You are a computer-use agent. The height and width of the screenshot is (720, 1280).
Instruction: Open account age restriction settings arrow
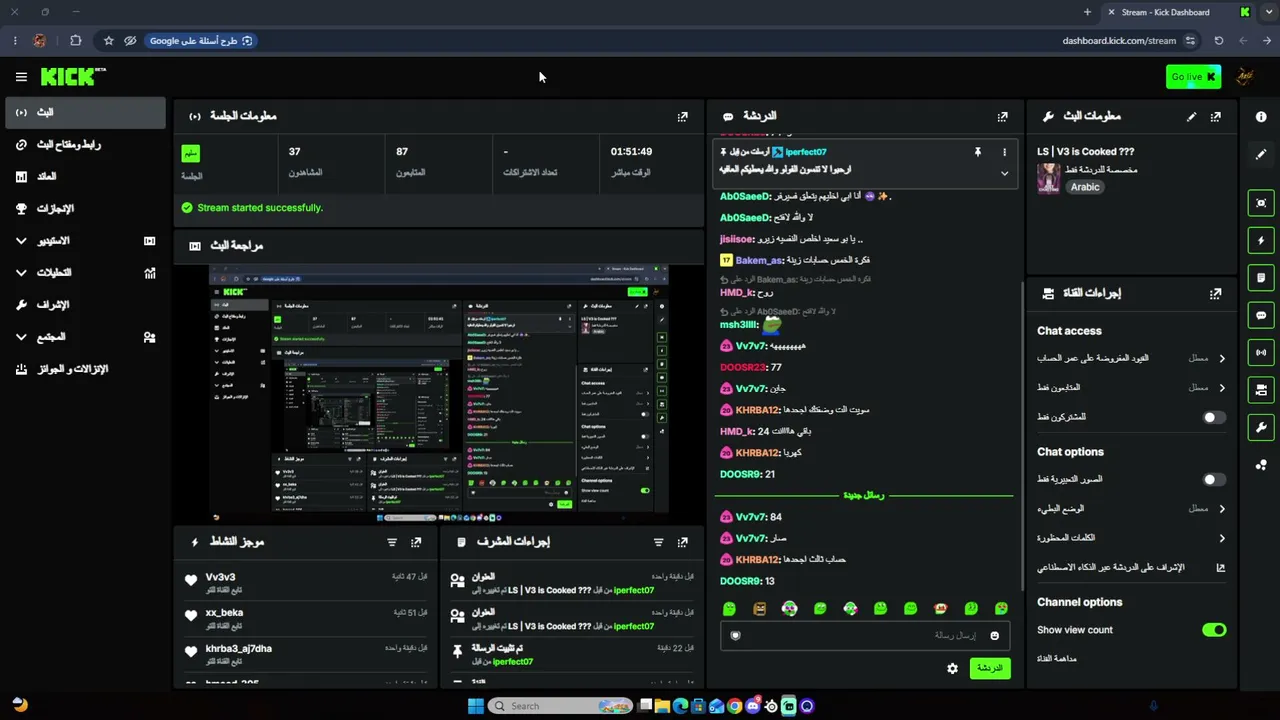1222,358
